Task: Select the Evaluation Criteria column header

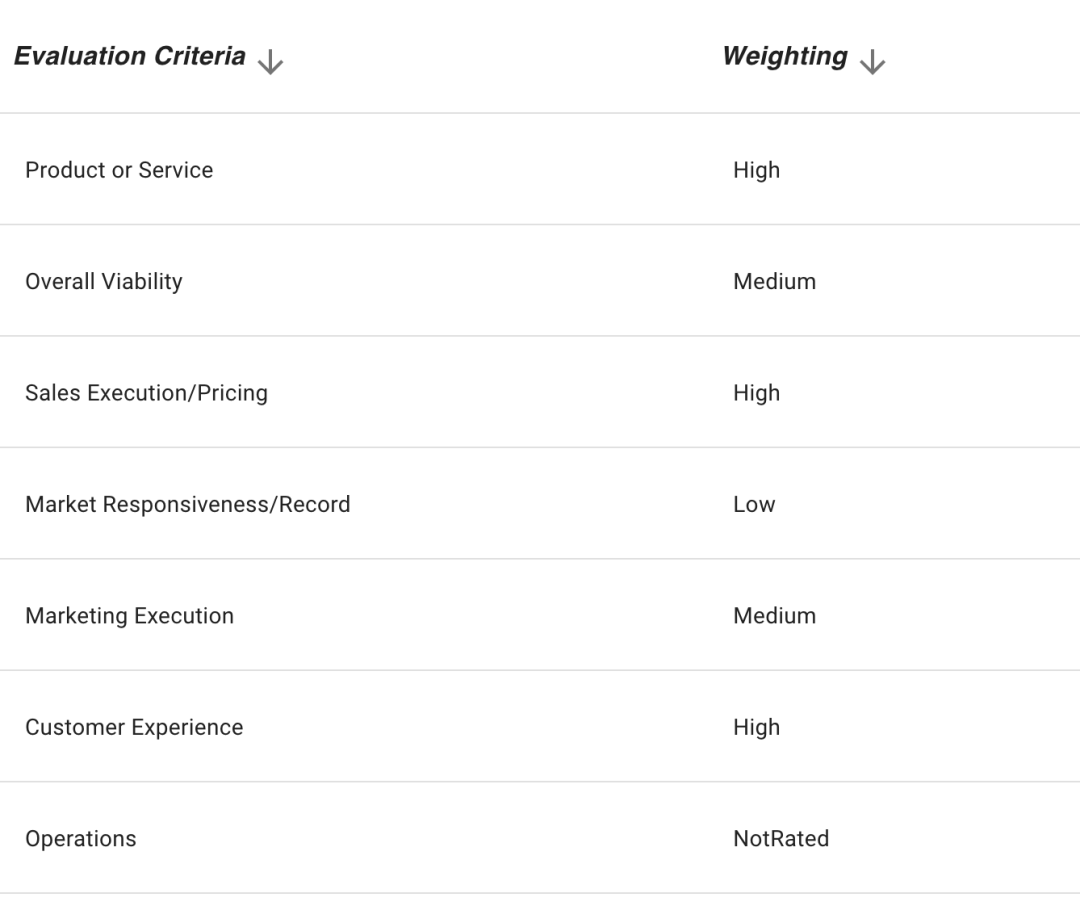Action: (129, 56)
